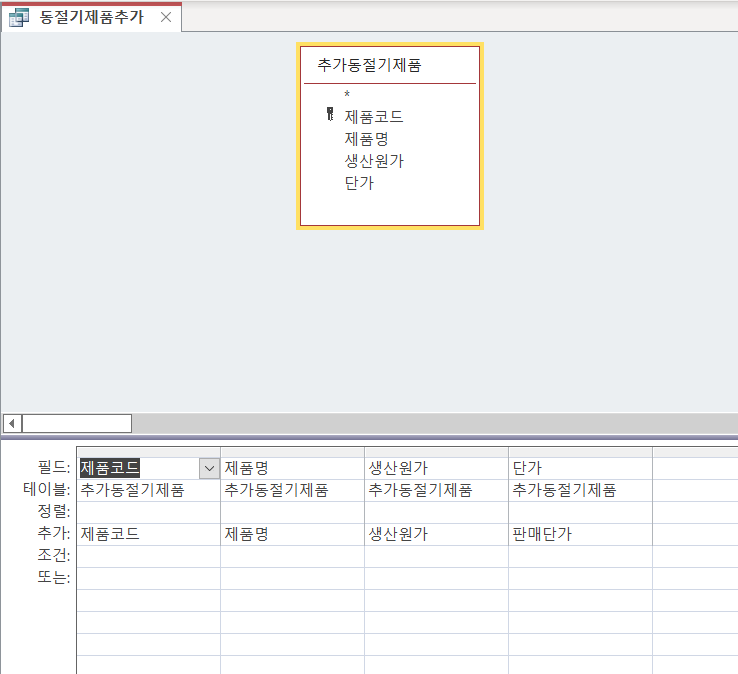Close the 동절기제품추가 query tab
The width and height of the screenshot is (738, 674).
[166, 18]
